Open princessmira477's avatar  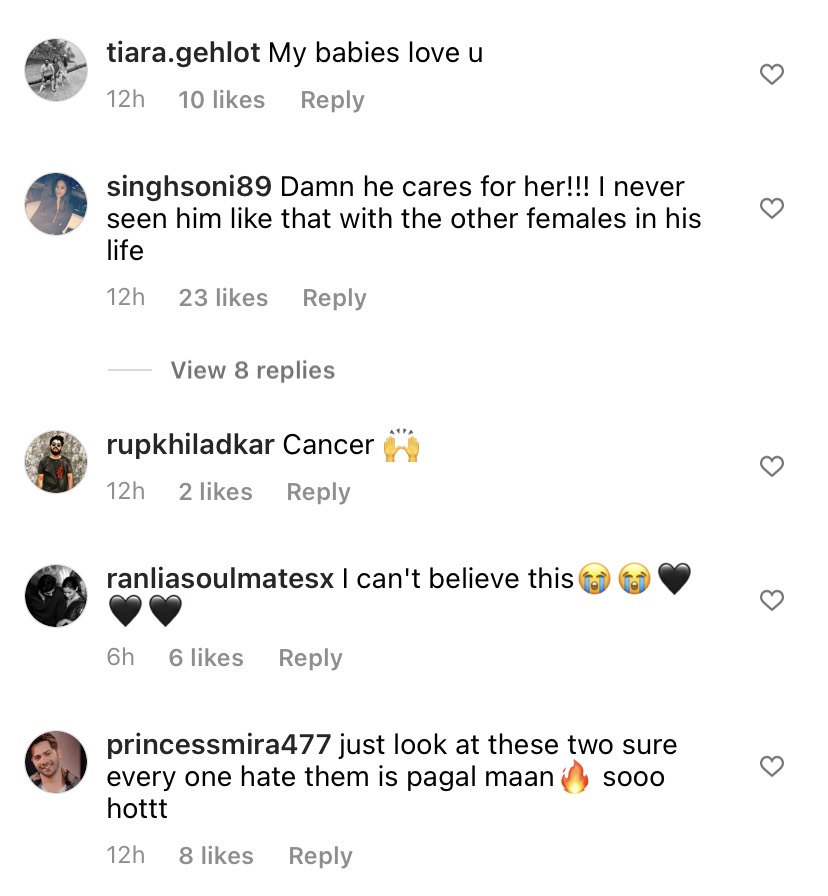click(56, 762)
